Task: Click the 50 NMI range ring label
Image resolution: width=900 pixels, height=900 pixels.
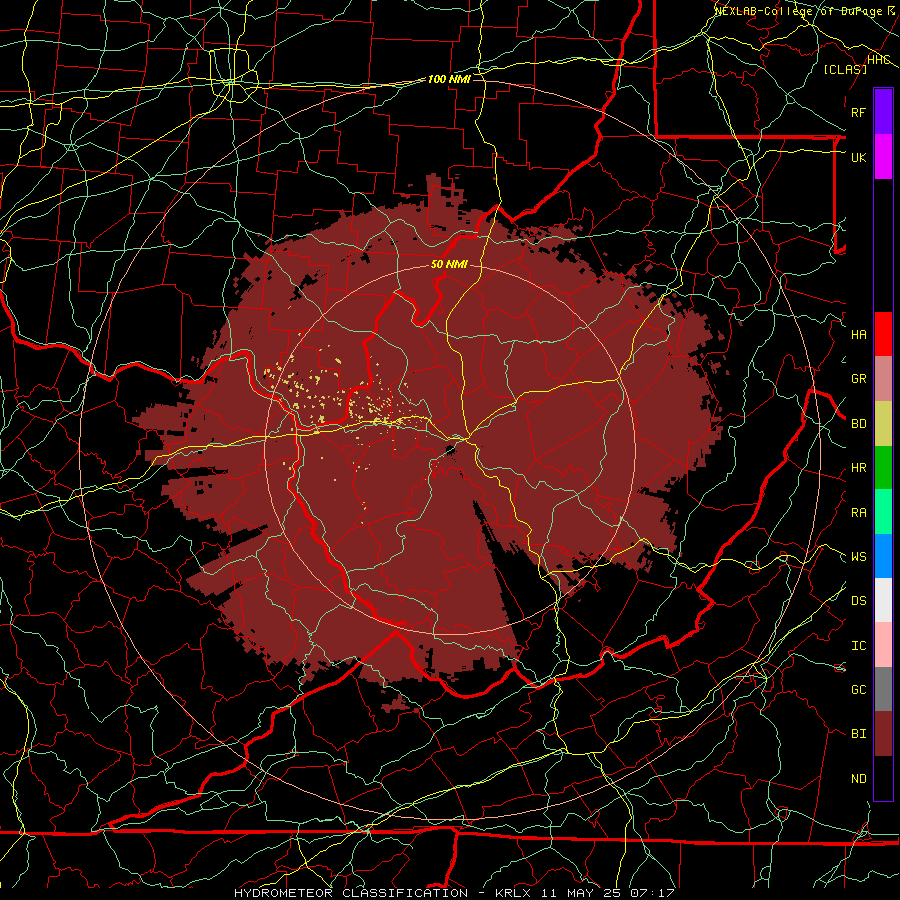Action: (x=449, y=265)
